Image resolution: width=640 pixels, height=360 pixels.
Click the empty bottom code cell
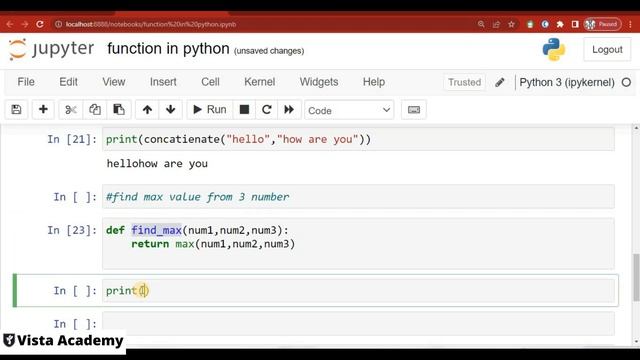click(x=358, y=324)
